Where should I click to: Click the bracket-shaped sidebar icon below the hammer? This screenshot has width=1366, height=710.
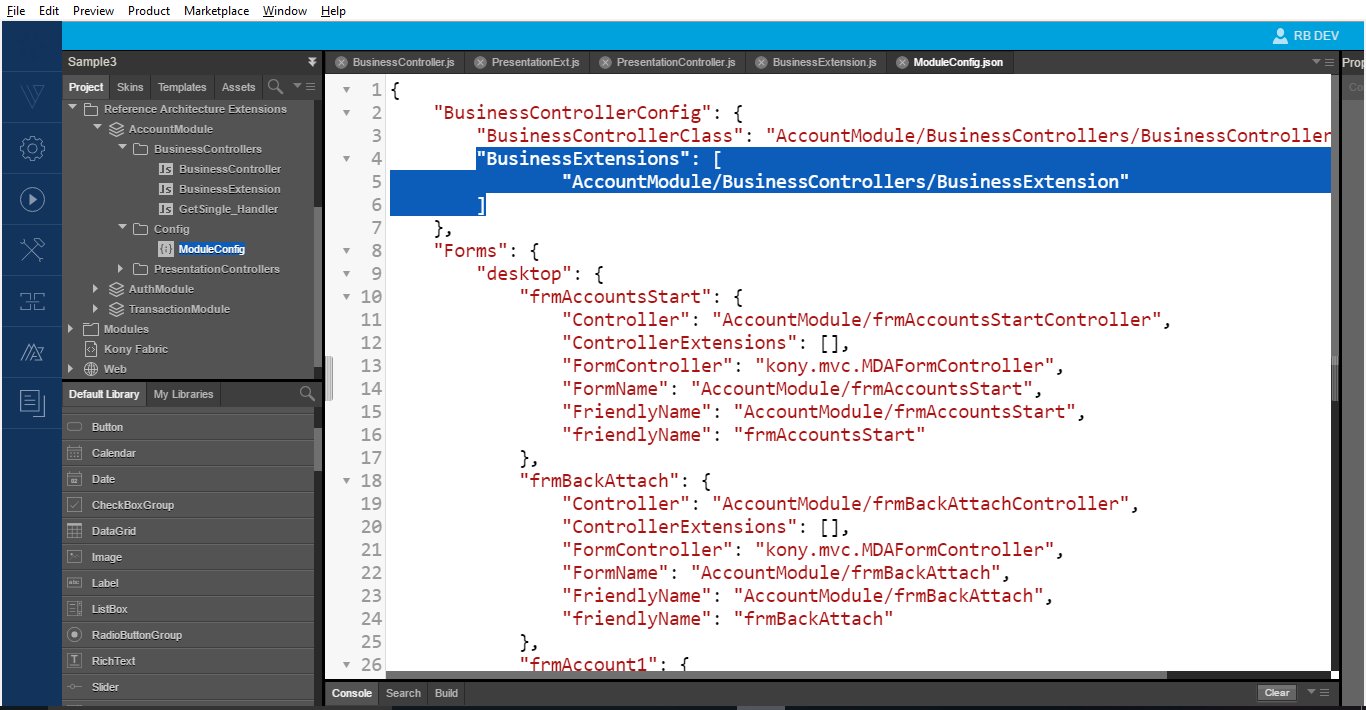32,301
